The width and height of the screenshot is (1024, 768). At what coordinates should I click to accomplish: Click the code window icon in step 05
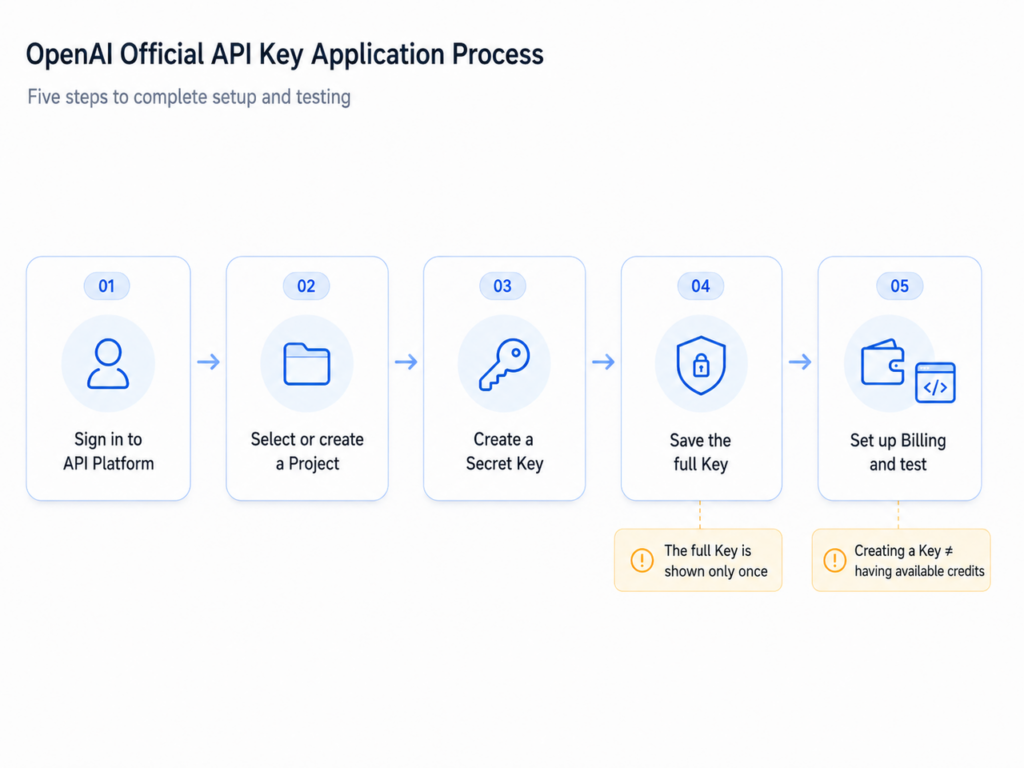click(935, 383)
